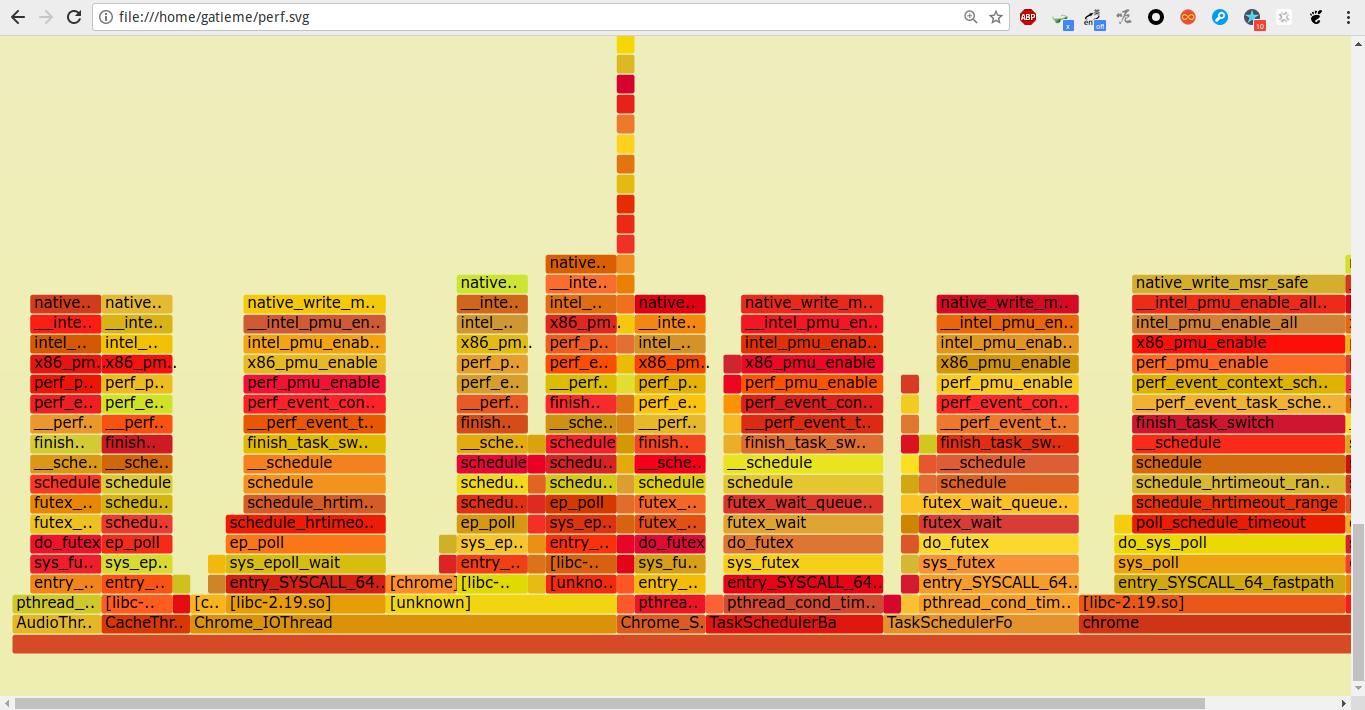Click the black circle extension icon
This screenshot has height=710, width=1365.
click(x=1156, y=17)
